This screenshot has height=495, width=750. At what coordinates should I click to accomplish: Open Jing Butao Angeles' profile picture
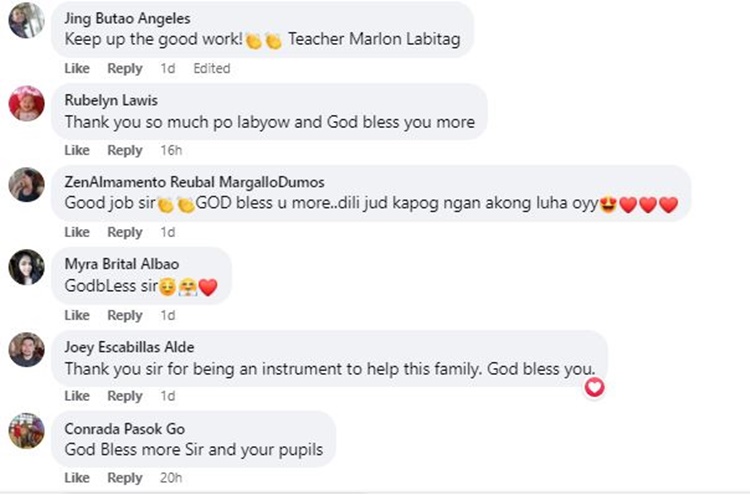[26, 21]
